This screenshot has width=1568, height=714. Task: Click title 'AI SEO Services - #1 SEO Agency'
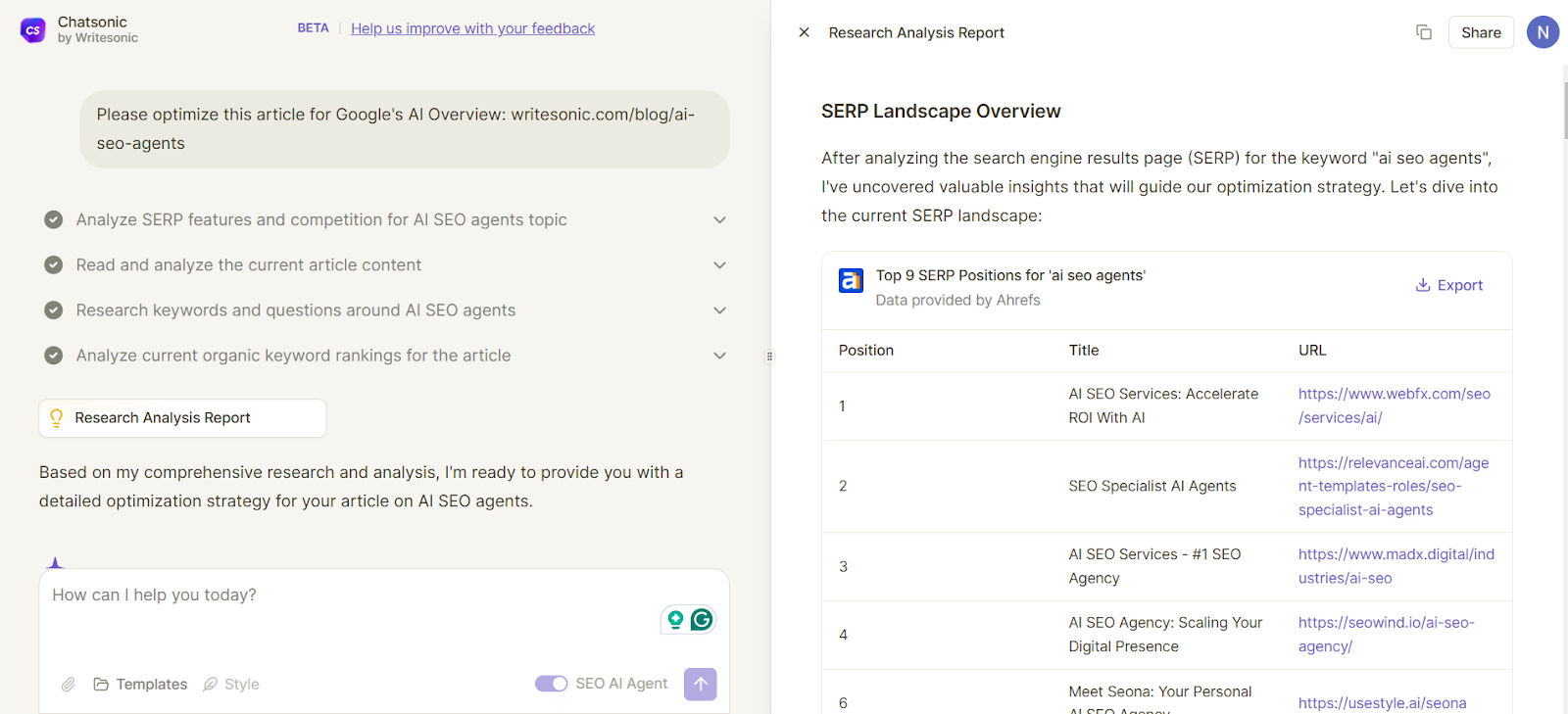pyautogui.click(x=1154, y=566)
